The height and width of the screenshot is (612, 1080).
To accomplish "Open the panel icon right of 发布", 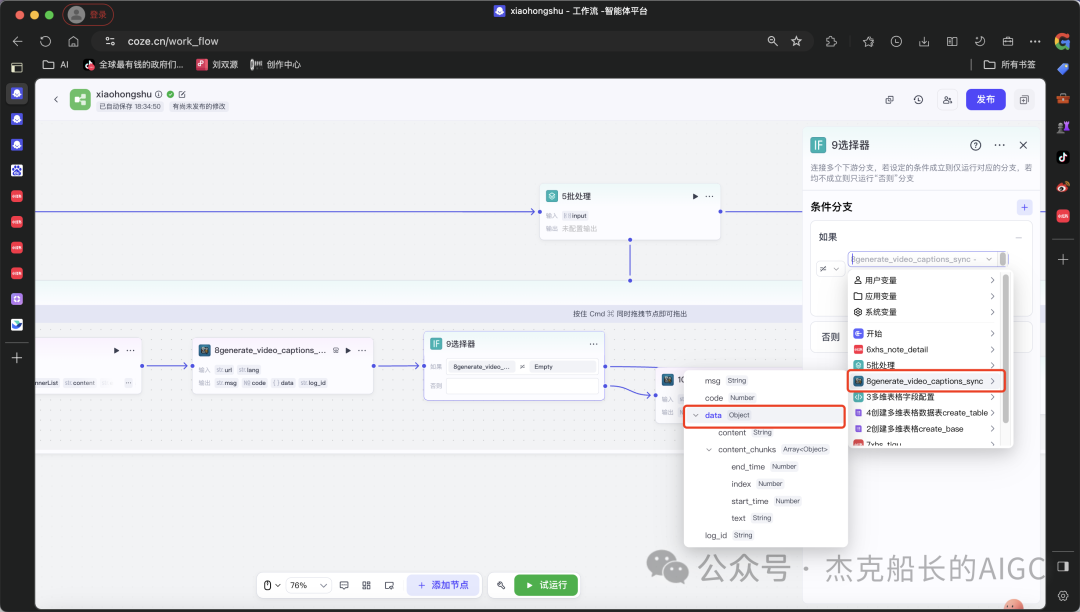I will pos(1024,100).
